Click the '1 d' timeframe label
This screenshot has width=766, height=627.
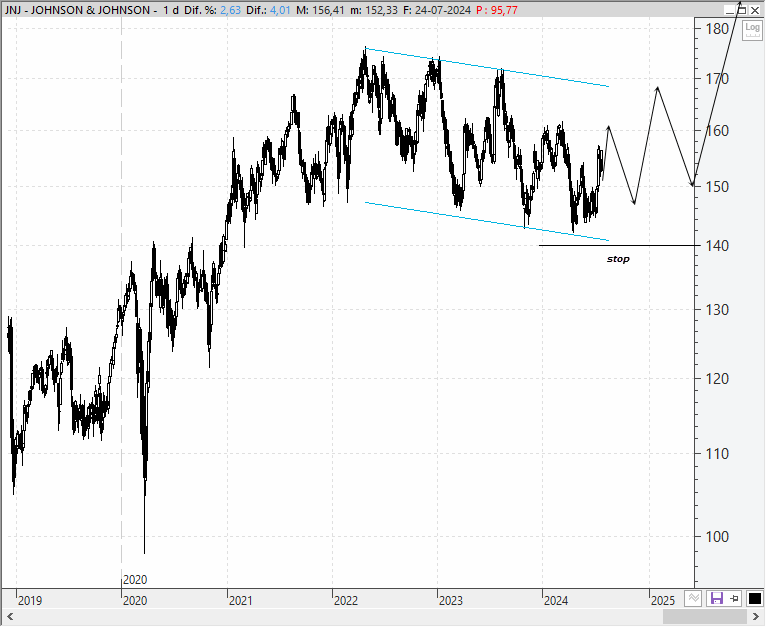pyautogui.click(x=171, y=10)
